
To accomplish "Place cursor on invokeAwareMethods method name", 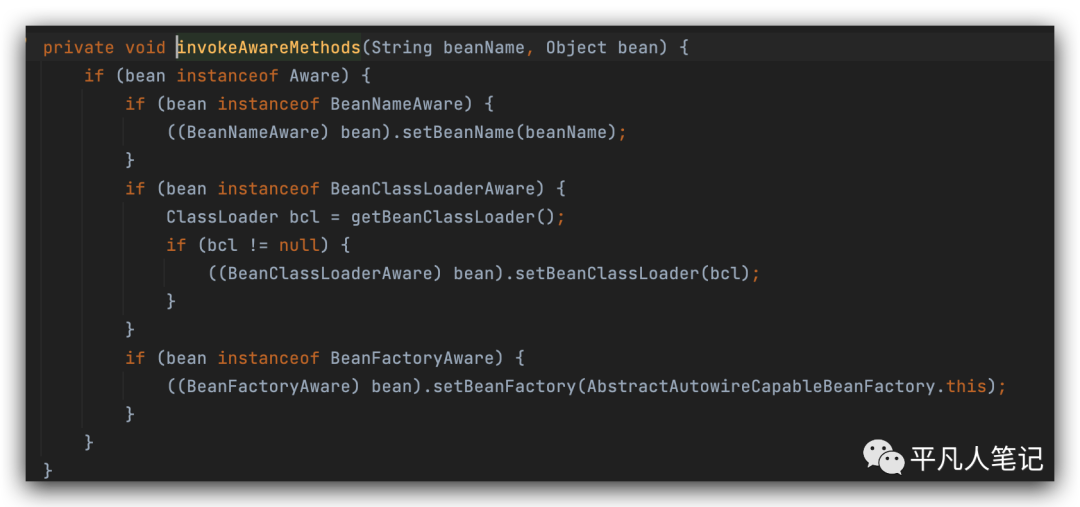I will pyautogui.click(x=268, y=47).
